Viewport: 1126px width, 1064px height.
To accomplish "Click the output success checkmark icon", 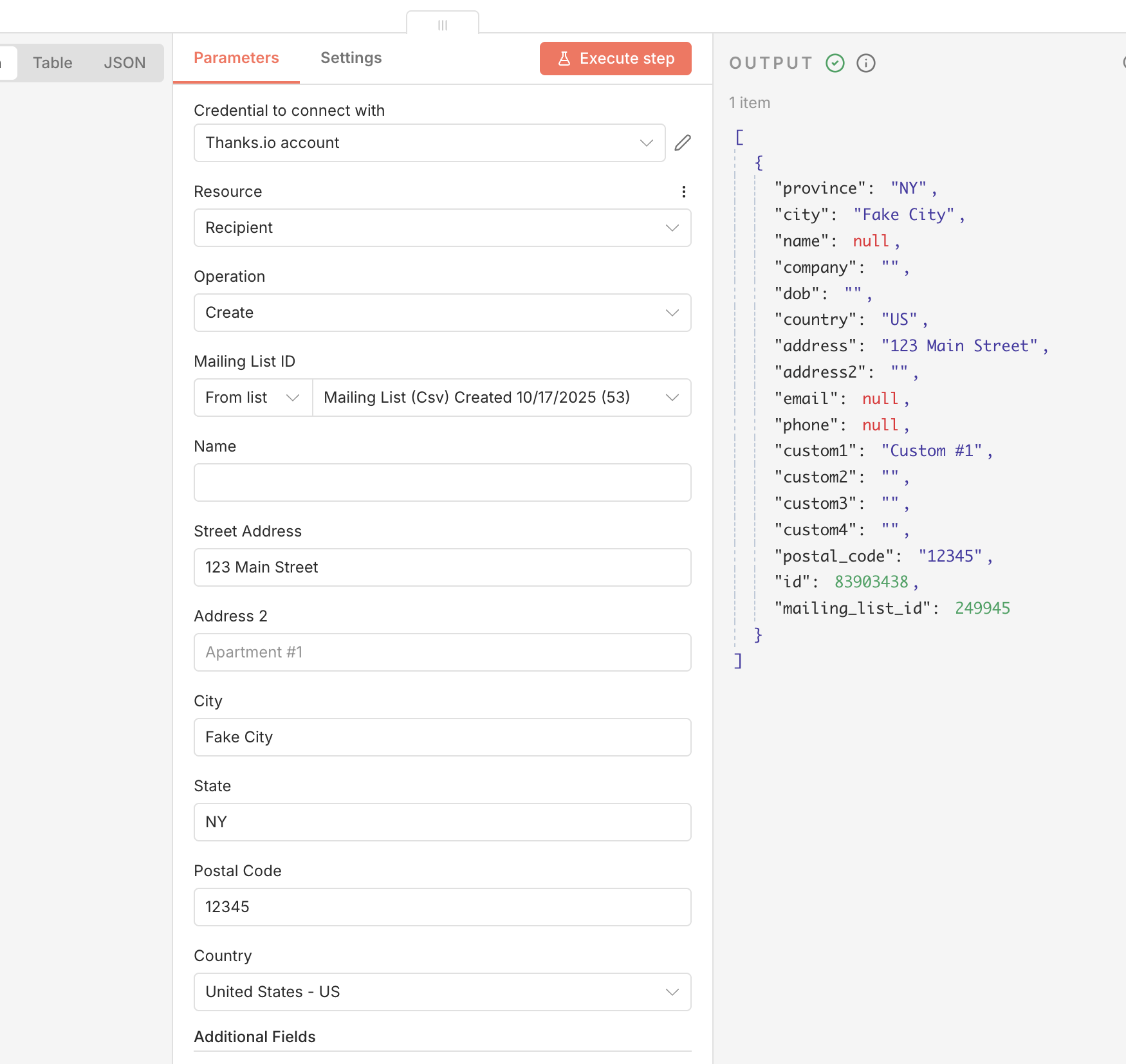I will pos(835,63).
